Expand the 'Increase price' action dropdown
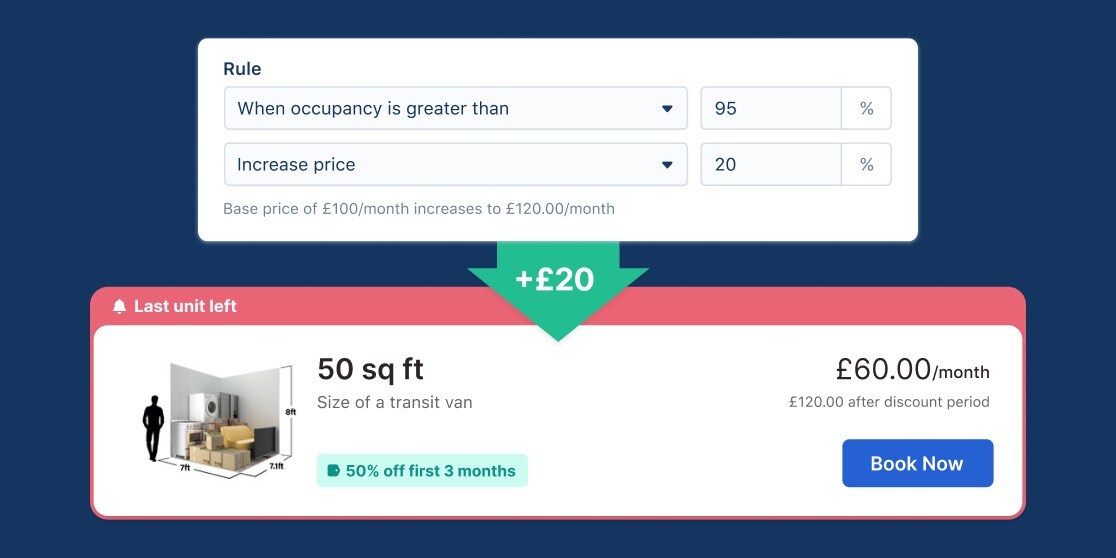The width and height of the screenshot is (1116, 558). (455, 165)
